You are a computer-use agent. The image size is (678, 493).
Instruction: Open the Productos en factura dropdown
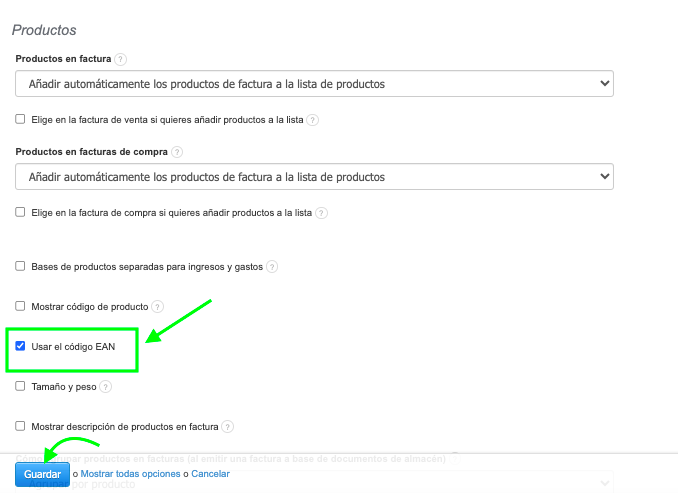[314, 84]
